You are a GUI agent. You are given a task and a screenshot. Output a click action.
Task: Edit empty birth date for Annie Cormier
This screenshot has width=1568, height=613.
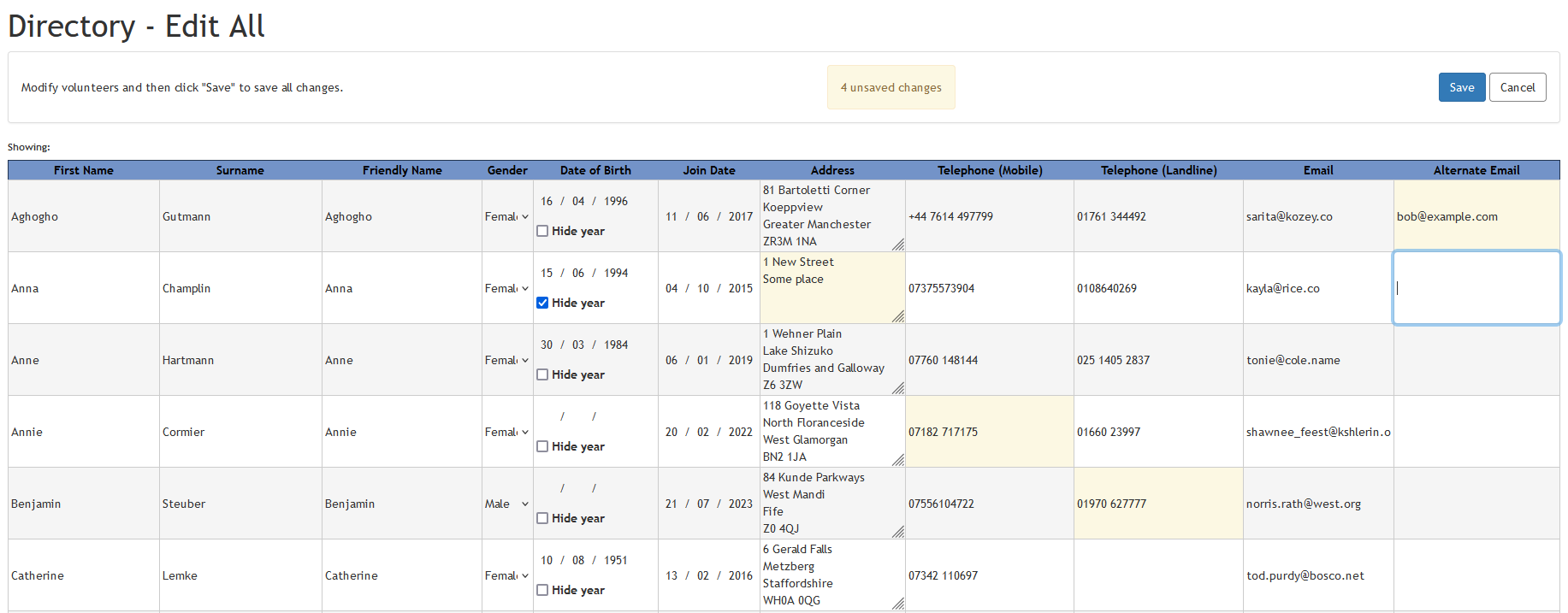585,416
